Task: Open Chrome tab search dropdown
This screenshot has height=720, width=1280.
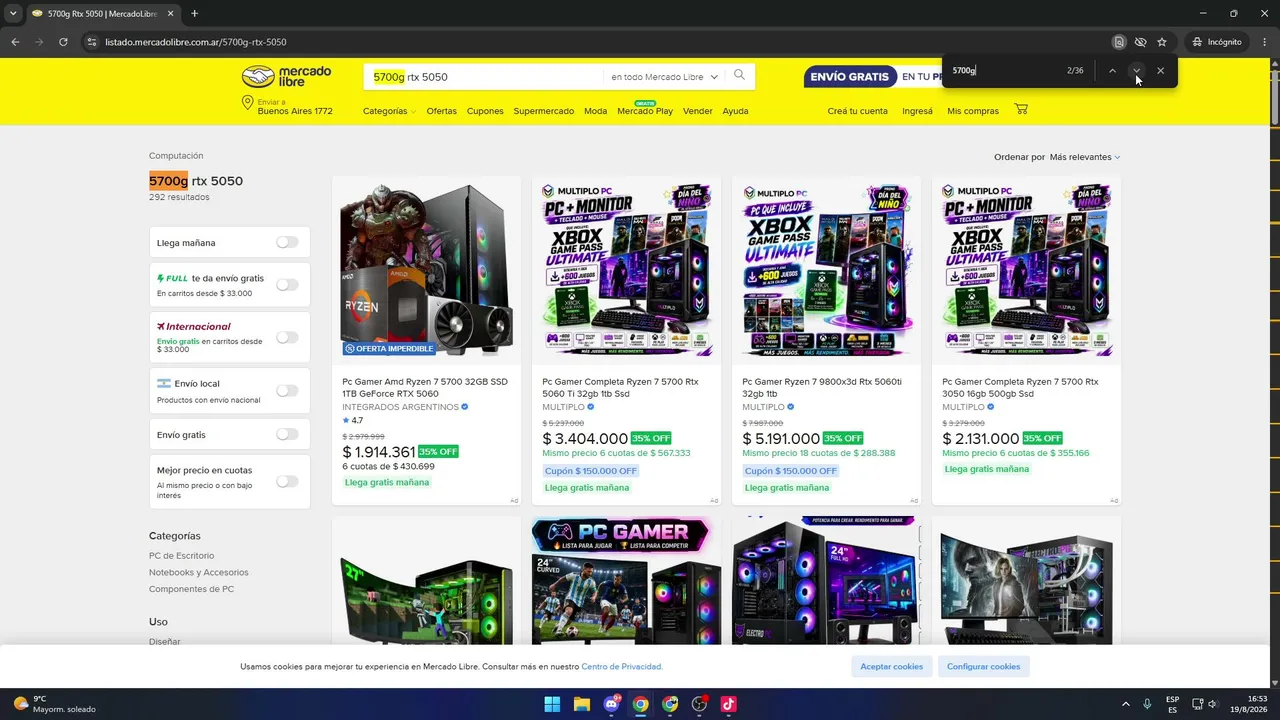Action: pos(13,13)
